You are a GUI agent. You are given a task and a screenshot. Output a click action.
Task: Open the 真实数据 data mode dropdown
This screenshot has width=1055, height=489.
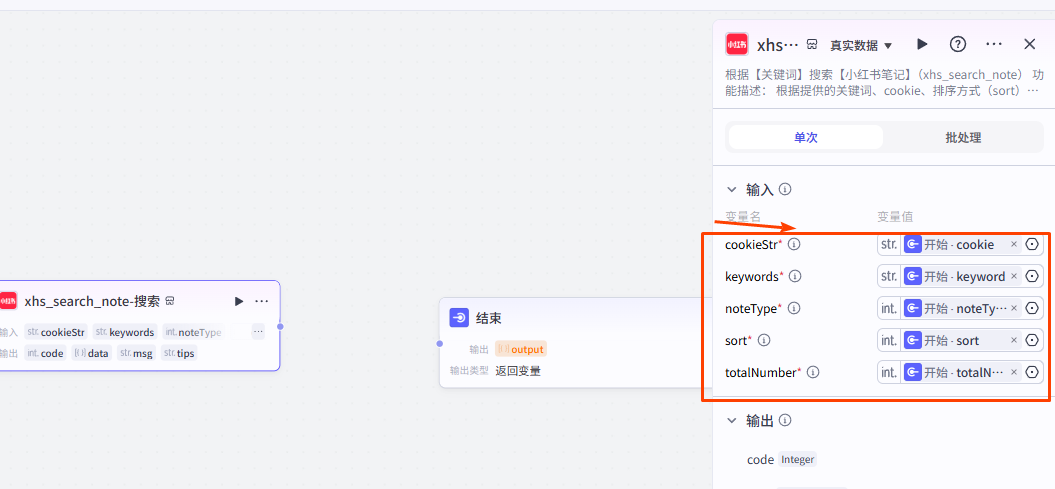click(x=861, y=45)
